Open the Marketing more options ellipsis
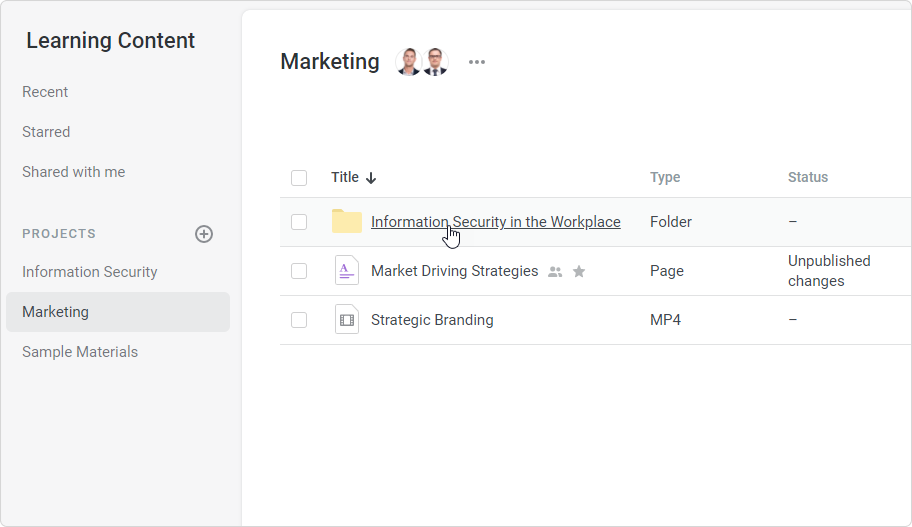Screen dimensions: 912x527 coord(477,62)
